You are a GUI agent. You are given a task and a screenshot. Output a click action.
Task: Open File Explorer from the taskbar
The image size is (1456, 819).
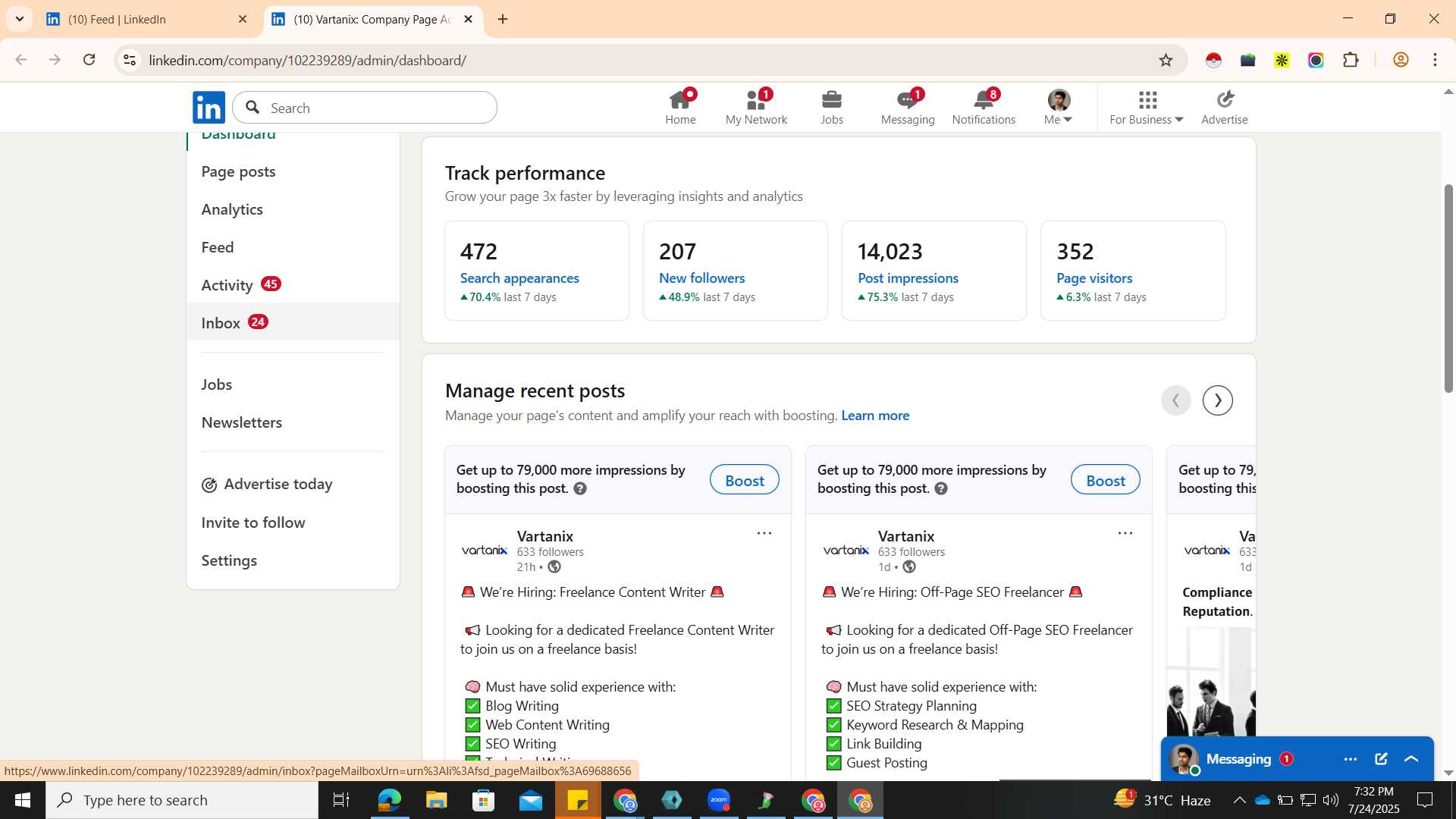point(436,800)
